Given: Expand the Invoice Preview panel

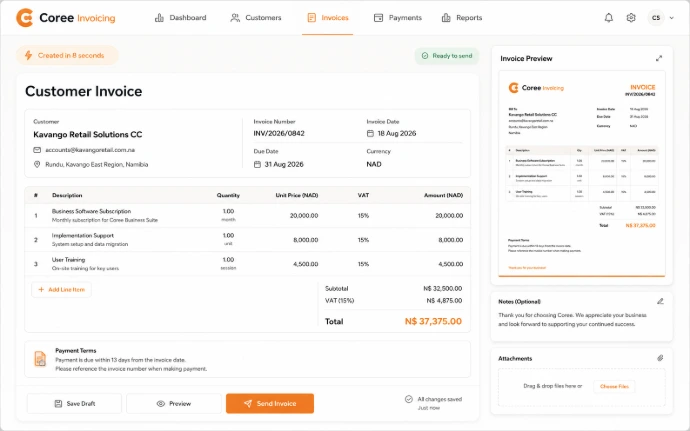Looking at the screenshot, I should coord(659,58).
